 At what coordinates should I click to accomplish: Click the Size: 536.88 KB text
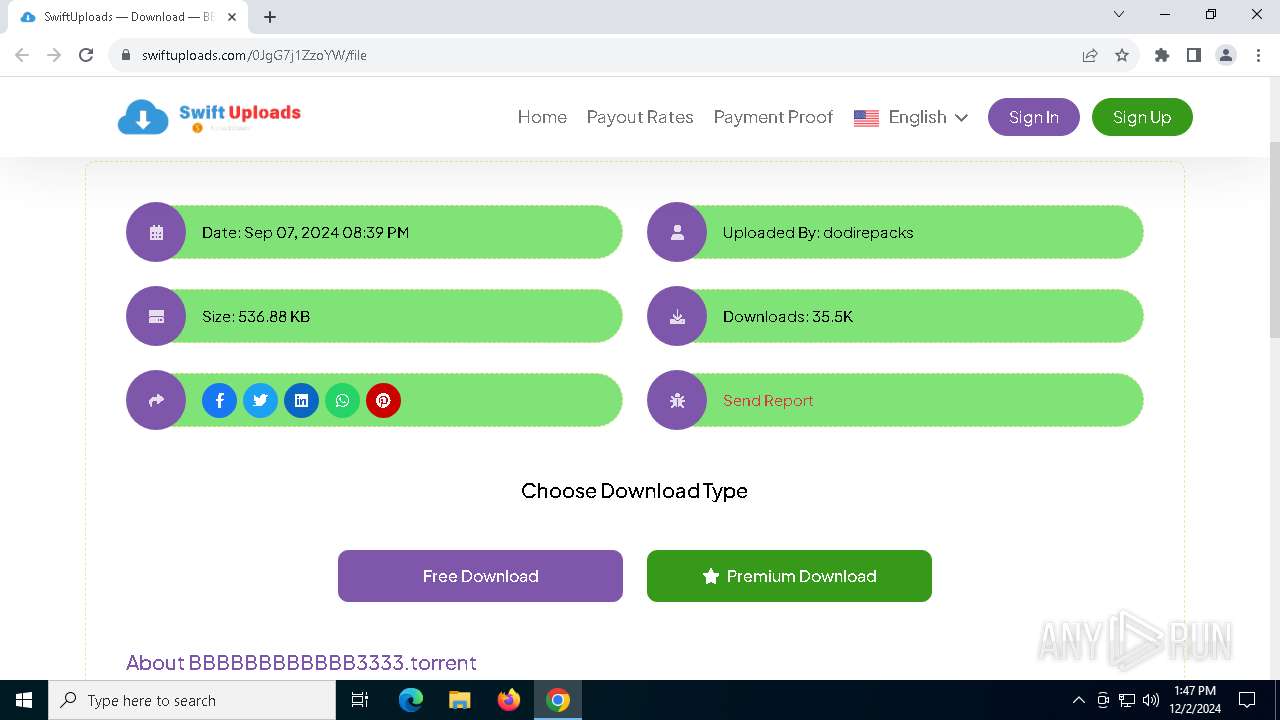(256, 317)
